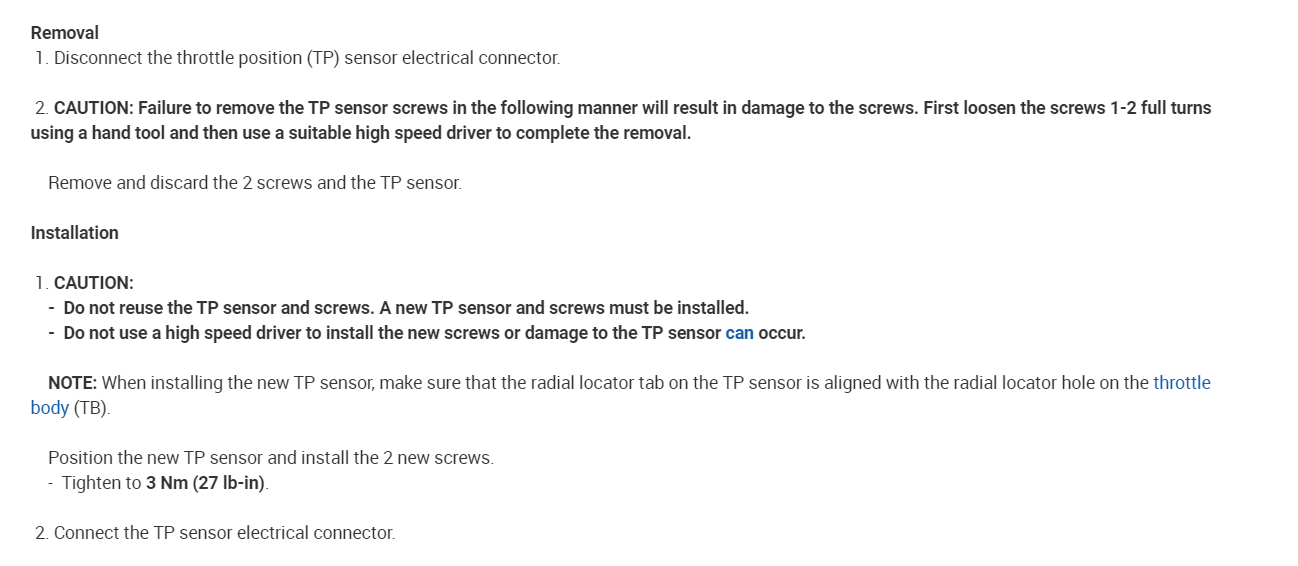Click the text "(TB)" after the body link

coord(91,408)
